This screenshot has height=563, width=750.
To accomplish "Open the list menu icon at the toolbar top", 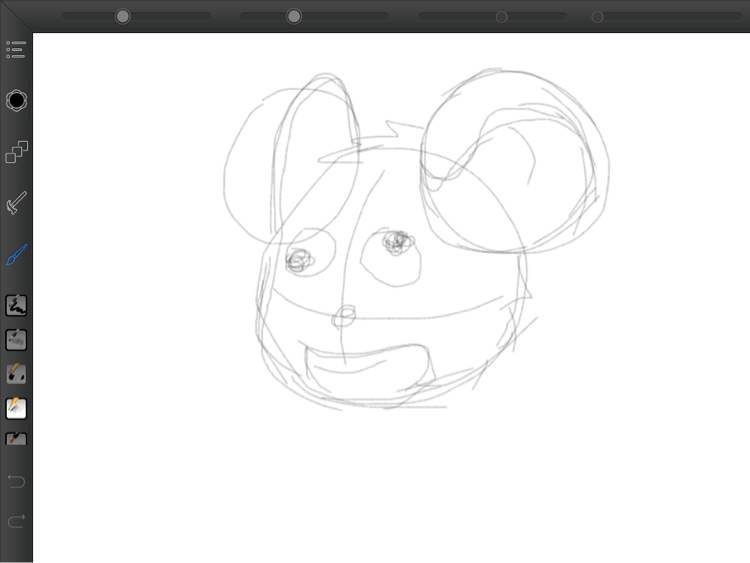I will [16, 49].
